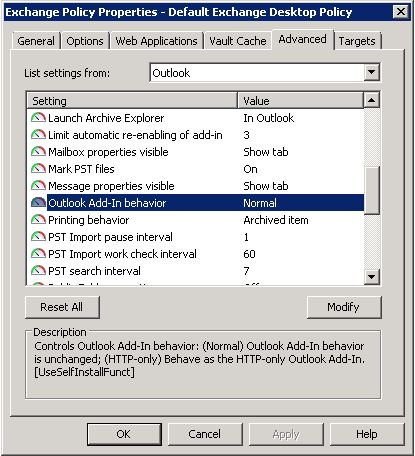Image resolution: width=415 pixels, height=456 pixels.
Task: Click the Apply button
Action: coord(286,434)
